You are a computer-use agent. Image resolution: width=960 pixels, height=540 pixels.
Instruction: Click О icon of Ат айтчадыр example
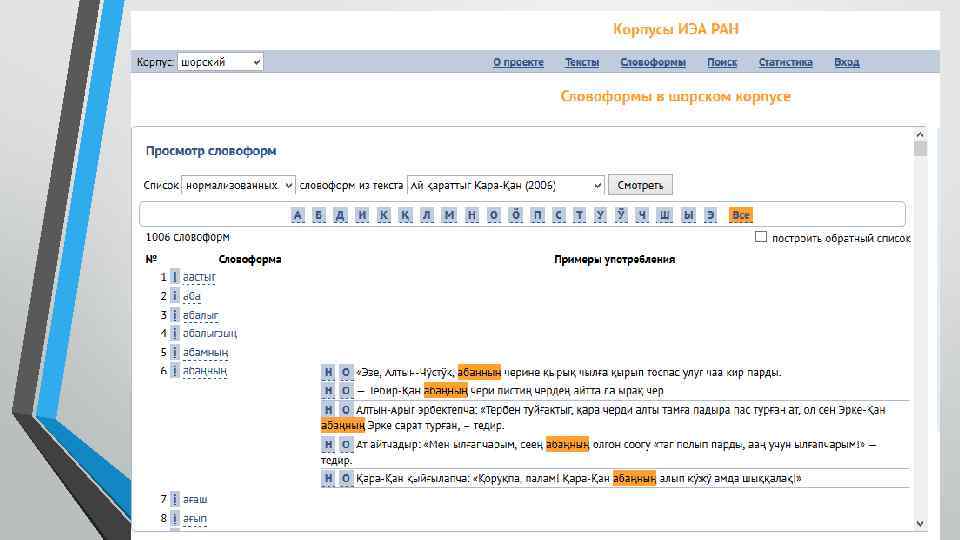[346, 444]
